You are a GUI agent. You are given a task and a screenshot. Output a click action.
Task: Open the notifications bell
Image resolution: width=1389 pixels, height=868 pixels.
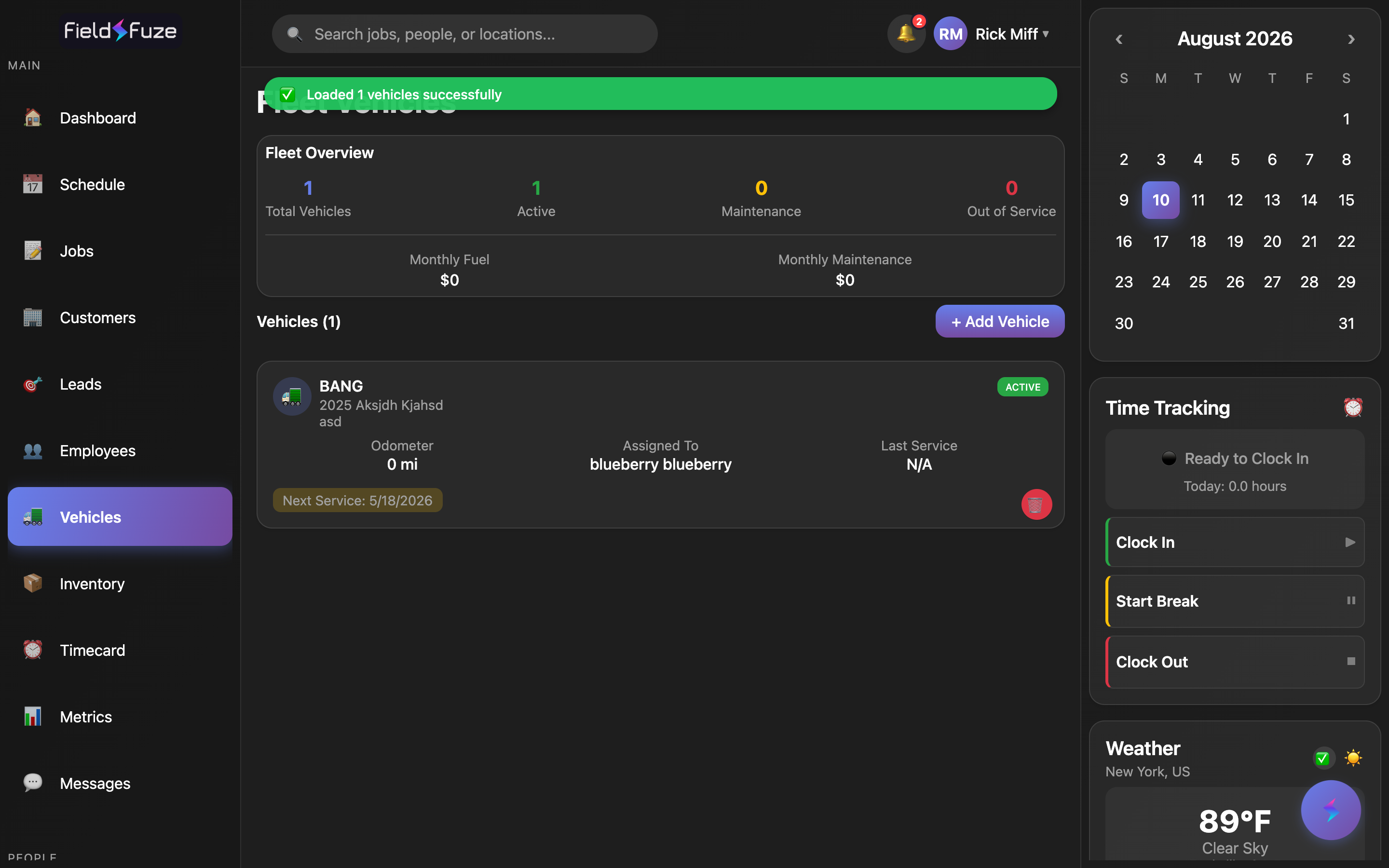coord(906,34)
